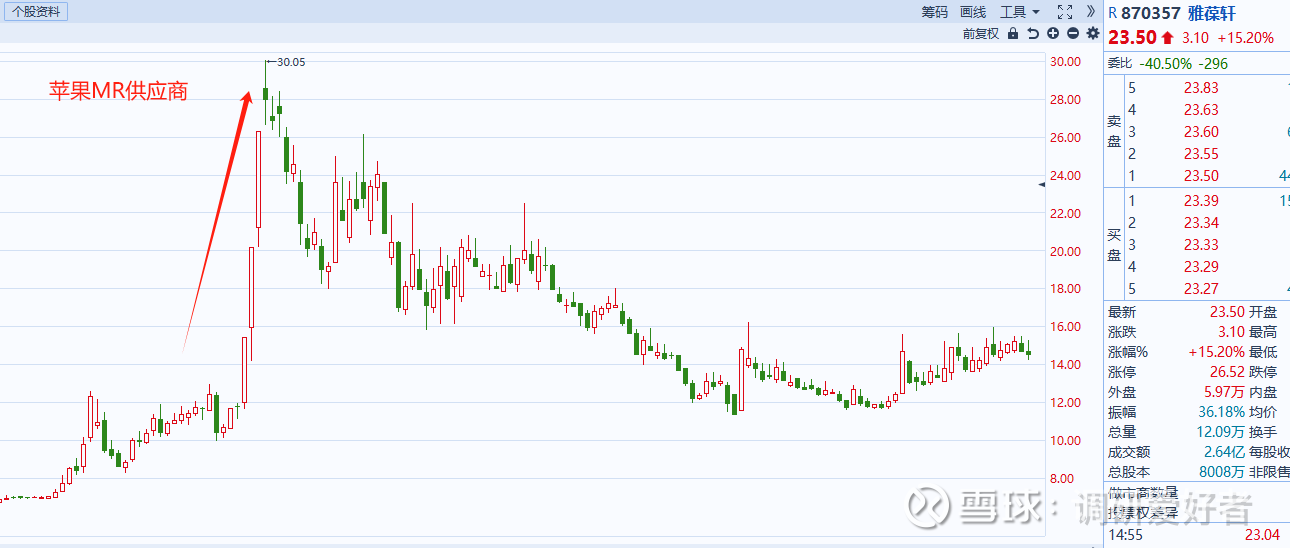Click the 卖盘 sell side label
This screenshot has width=1290, height=548.
[x=1114, y=130]
